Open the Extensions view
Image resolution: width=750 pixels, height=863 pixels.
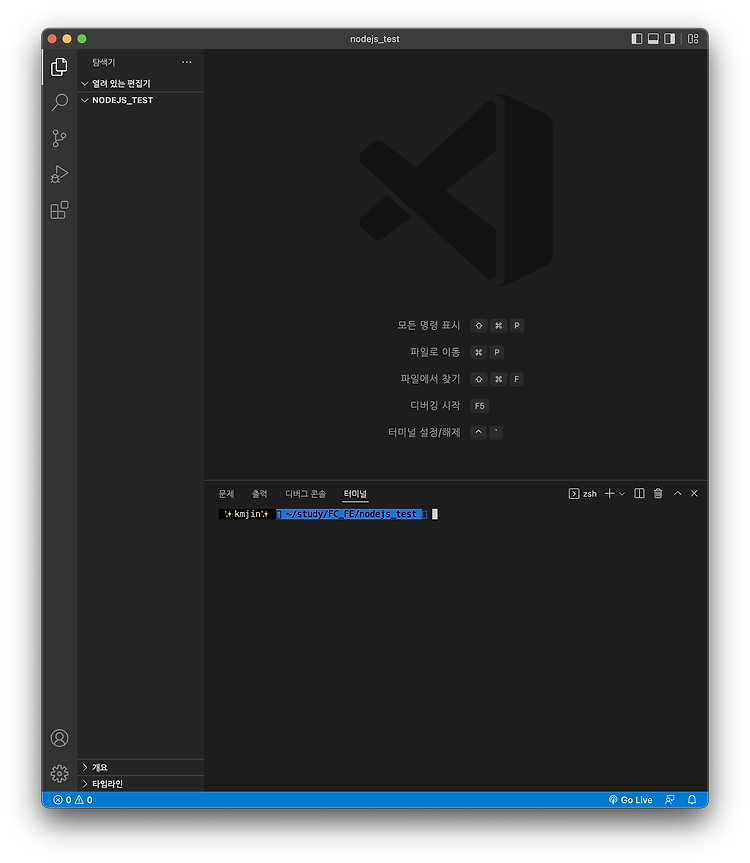tap(59, 210)
